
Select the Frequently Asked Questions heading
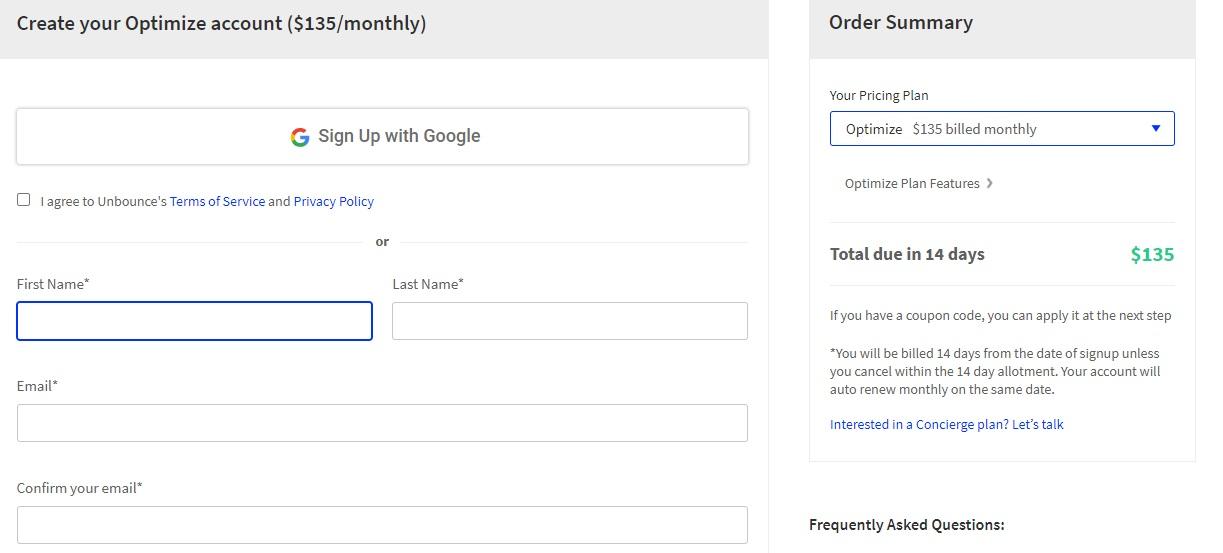[x=906, y=525]
